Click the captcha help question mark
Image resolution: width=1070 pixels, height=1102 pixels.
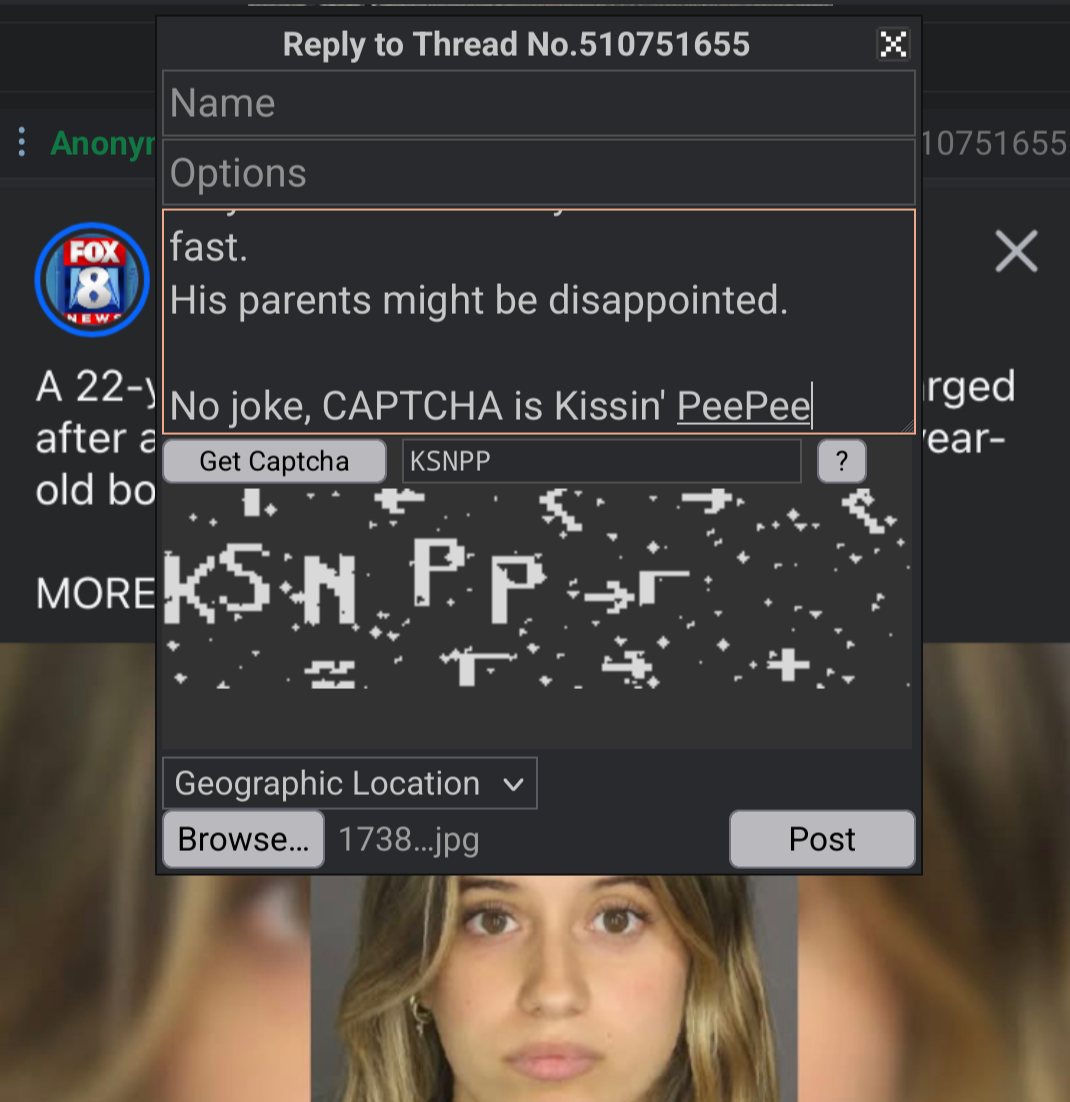point(841,461)
